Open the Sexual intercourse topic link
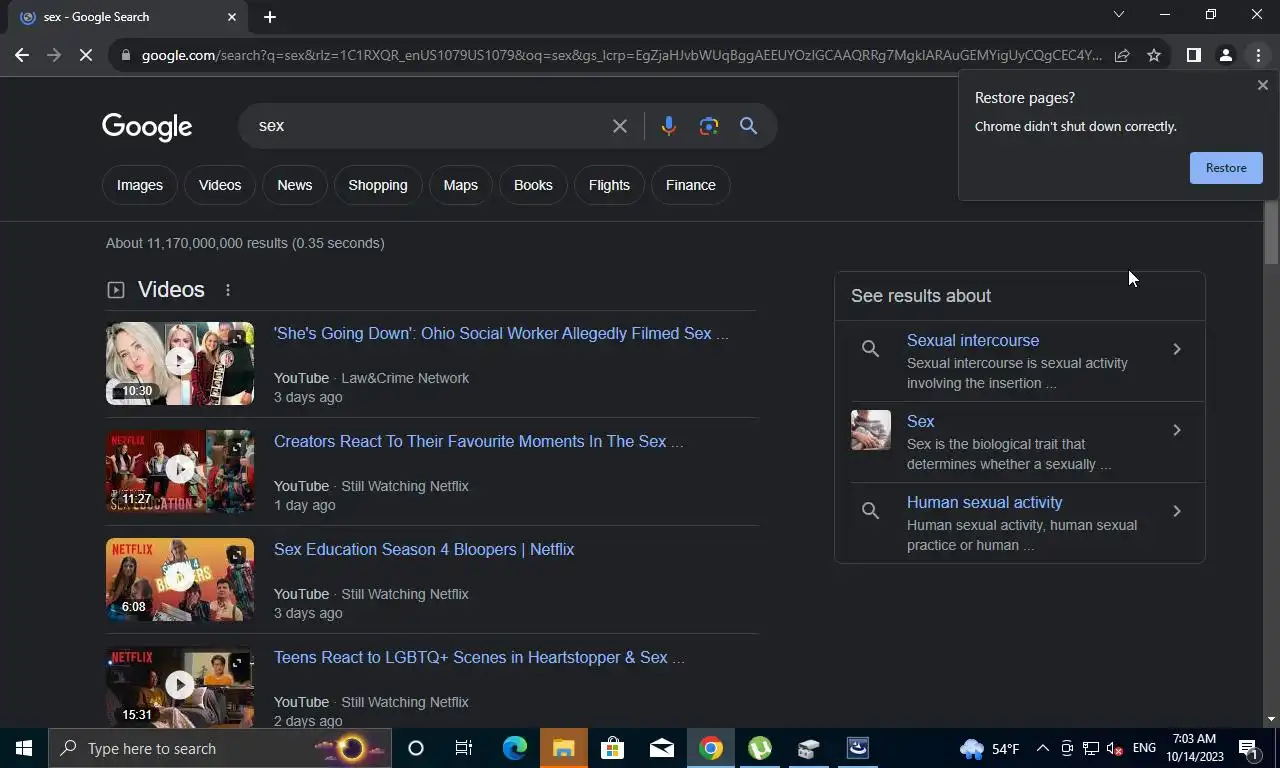 point(973,341)
